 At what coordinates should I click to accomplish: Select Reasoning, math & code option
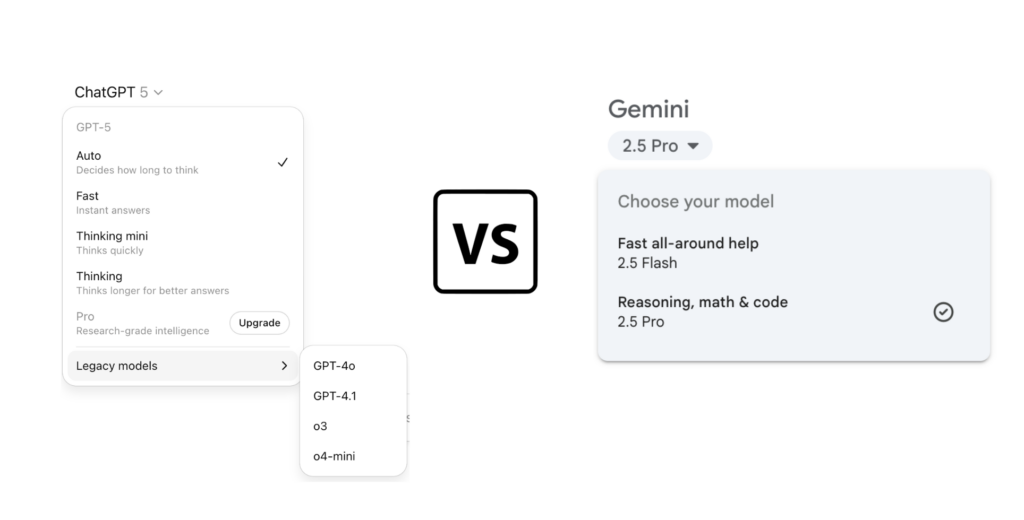[x=702, y=311]
